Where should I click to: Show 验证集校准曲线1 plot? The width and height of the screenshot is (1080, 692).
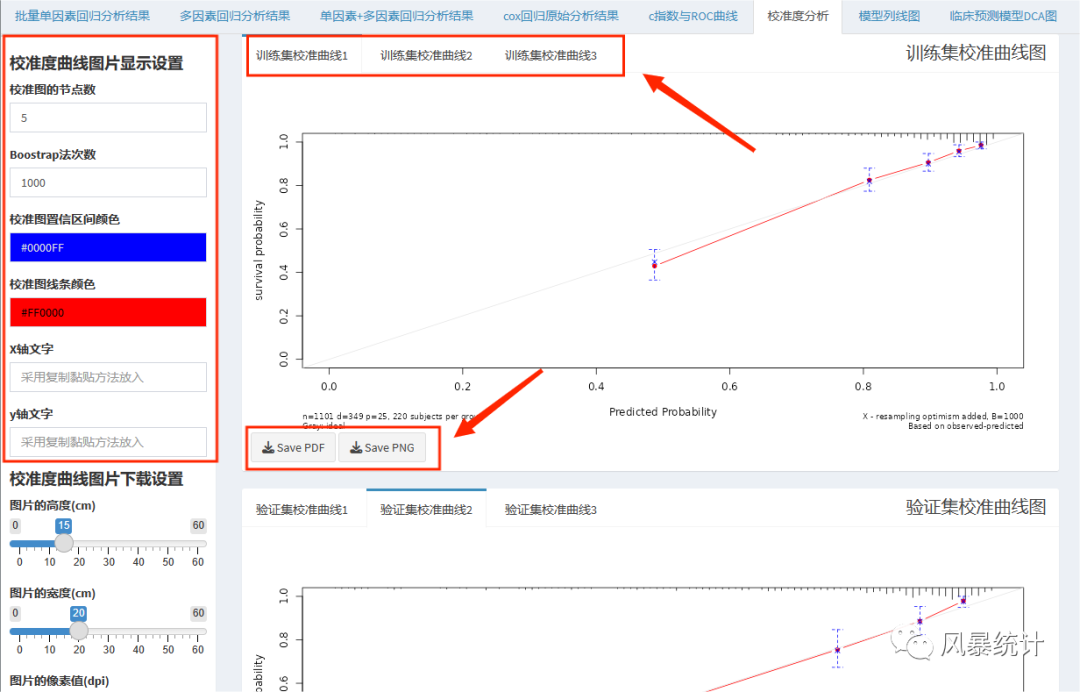302,510
